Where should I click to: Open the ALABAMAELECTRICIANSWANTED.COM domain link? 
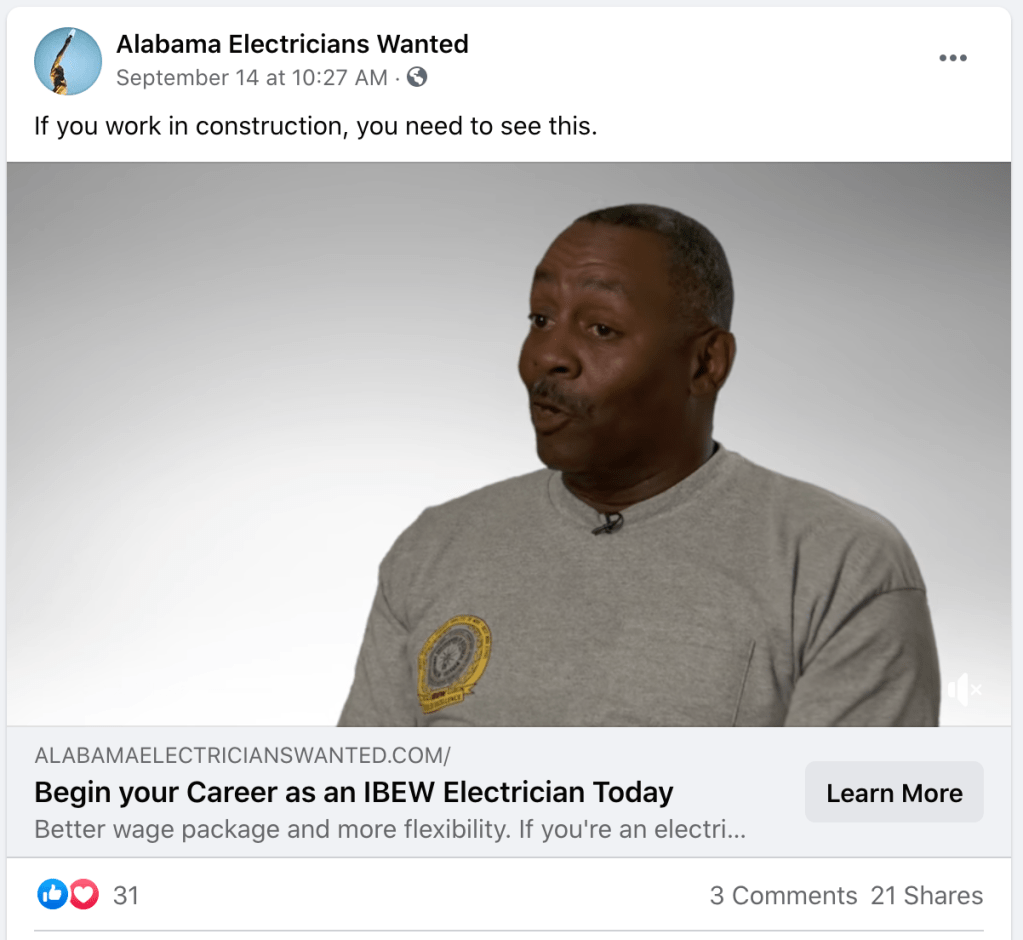click(242, 755)
